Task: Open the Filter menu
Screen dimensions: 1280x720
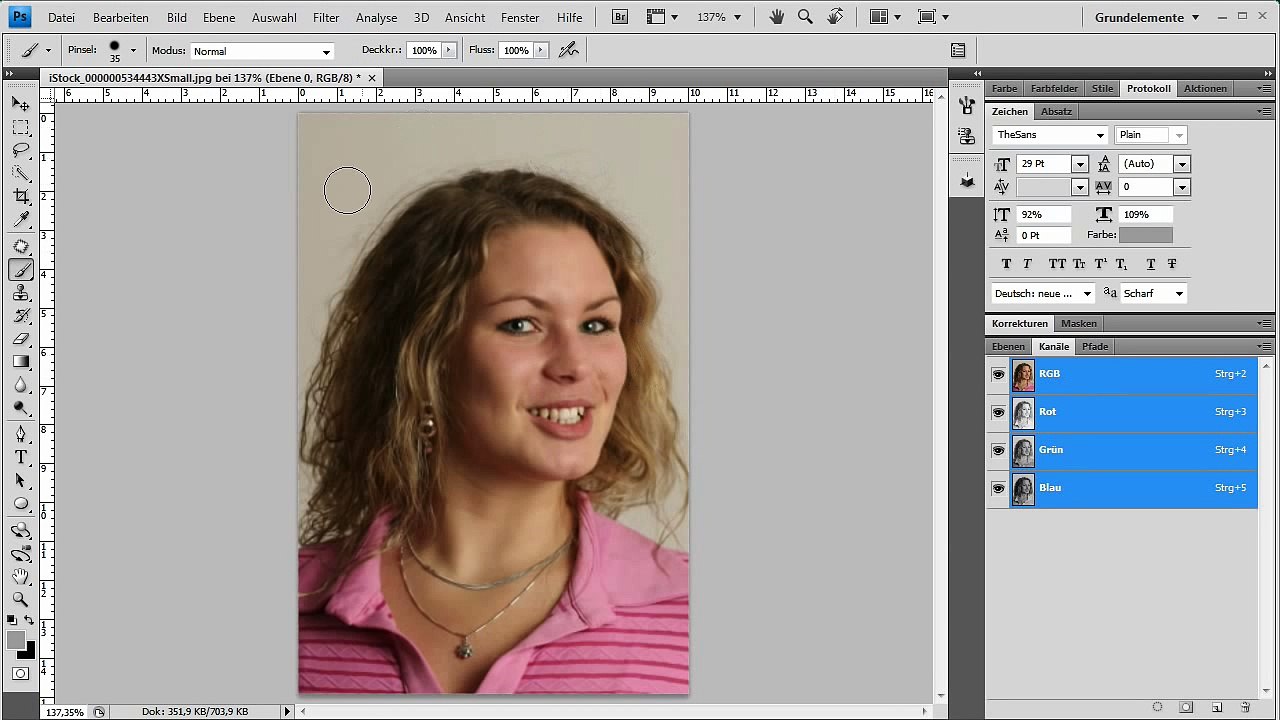Action: pyautogui.click(x=326, y=18)
